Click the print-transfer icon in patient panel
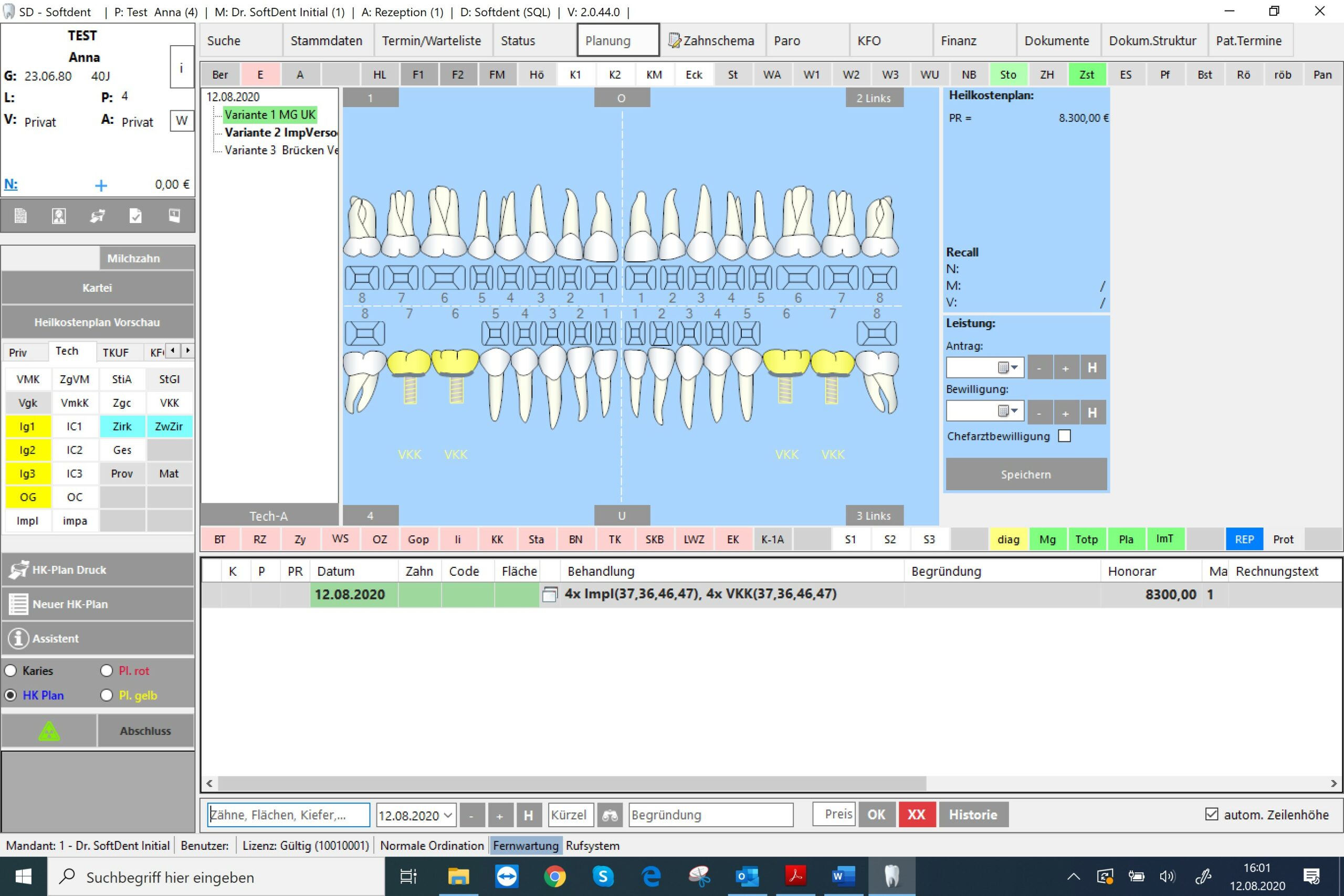The height and width of the screenshot is (896, 1344). coord(98,215)
